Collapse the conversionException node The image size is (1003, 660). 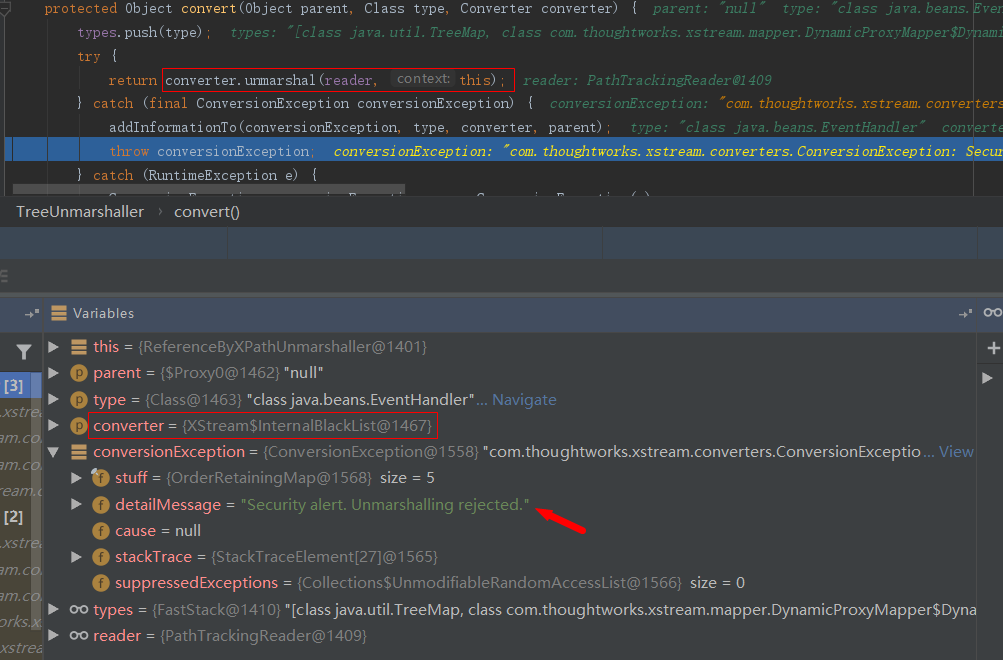[54, 452]
